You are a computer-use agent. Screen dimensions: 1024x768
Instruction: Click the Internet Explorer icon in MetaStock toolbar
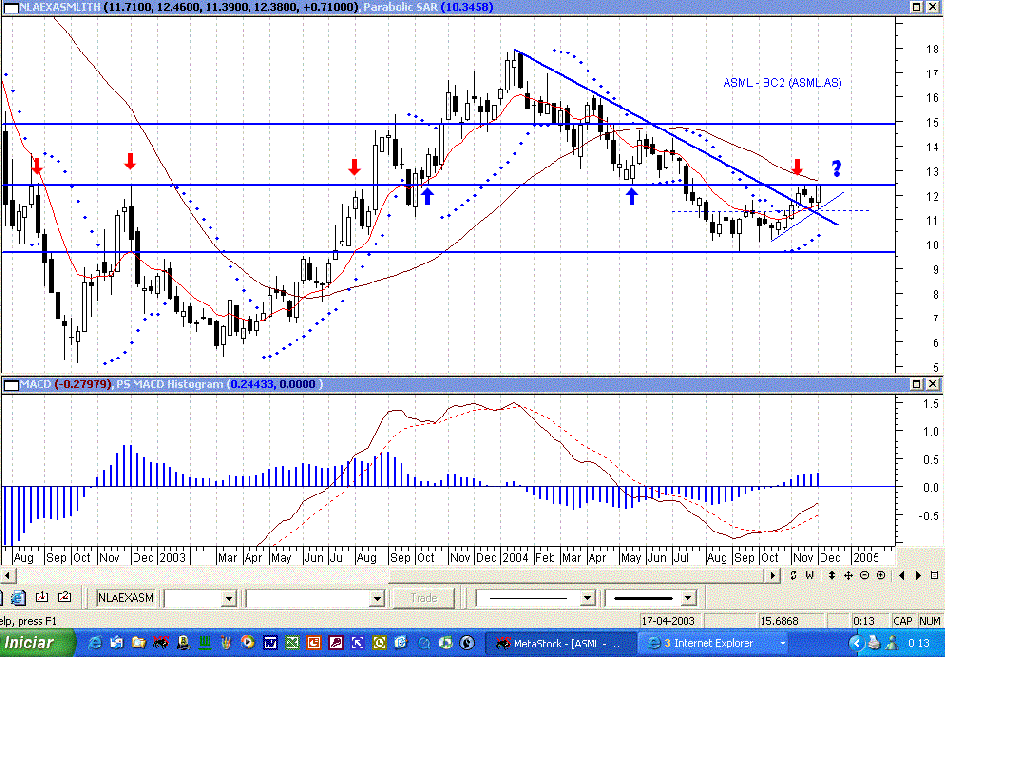click(x=18, y=597)
